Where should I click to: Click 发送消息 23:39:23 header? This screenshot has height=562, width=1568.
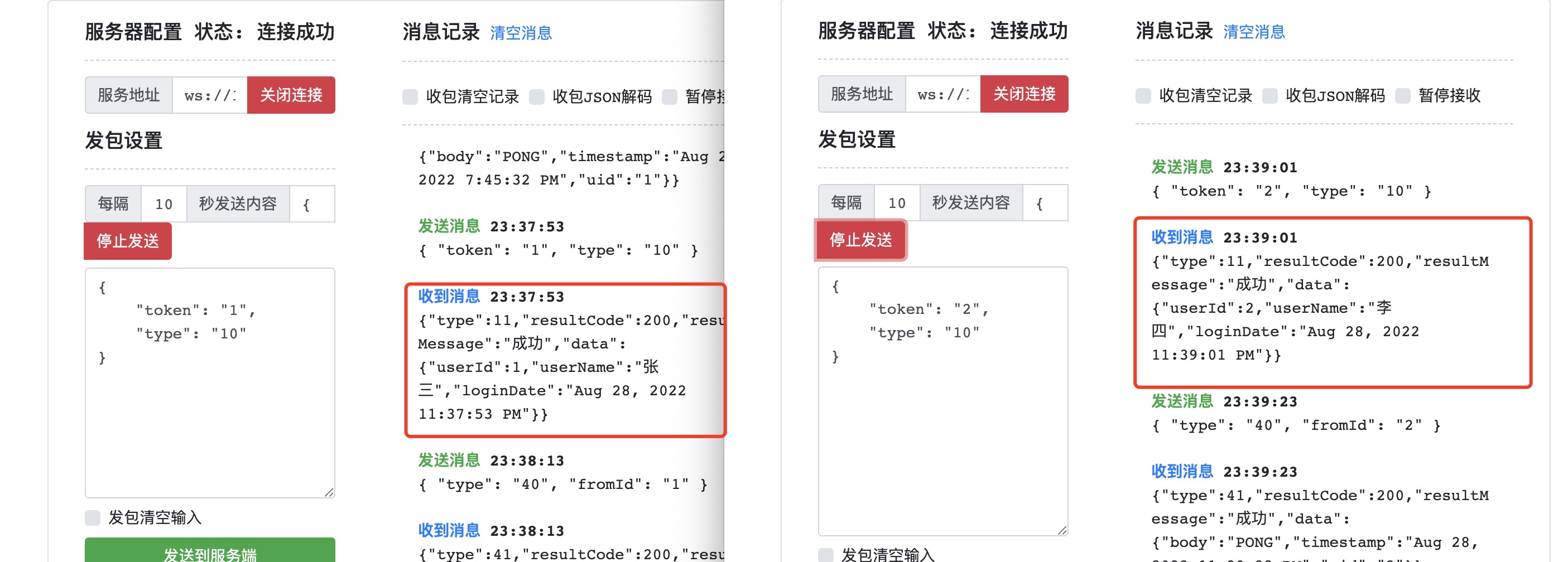(1224, 401)
